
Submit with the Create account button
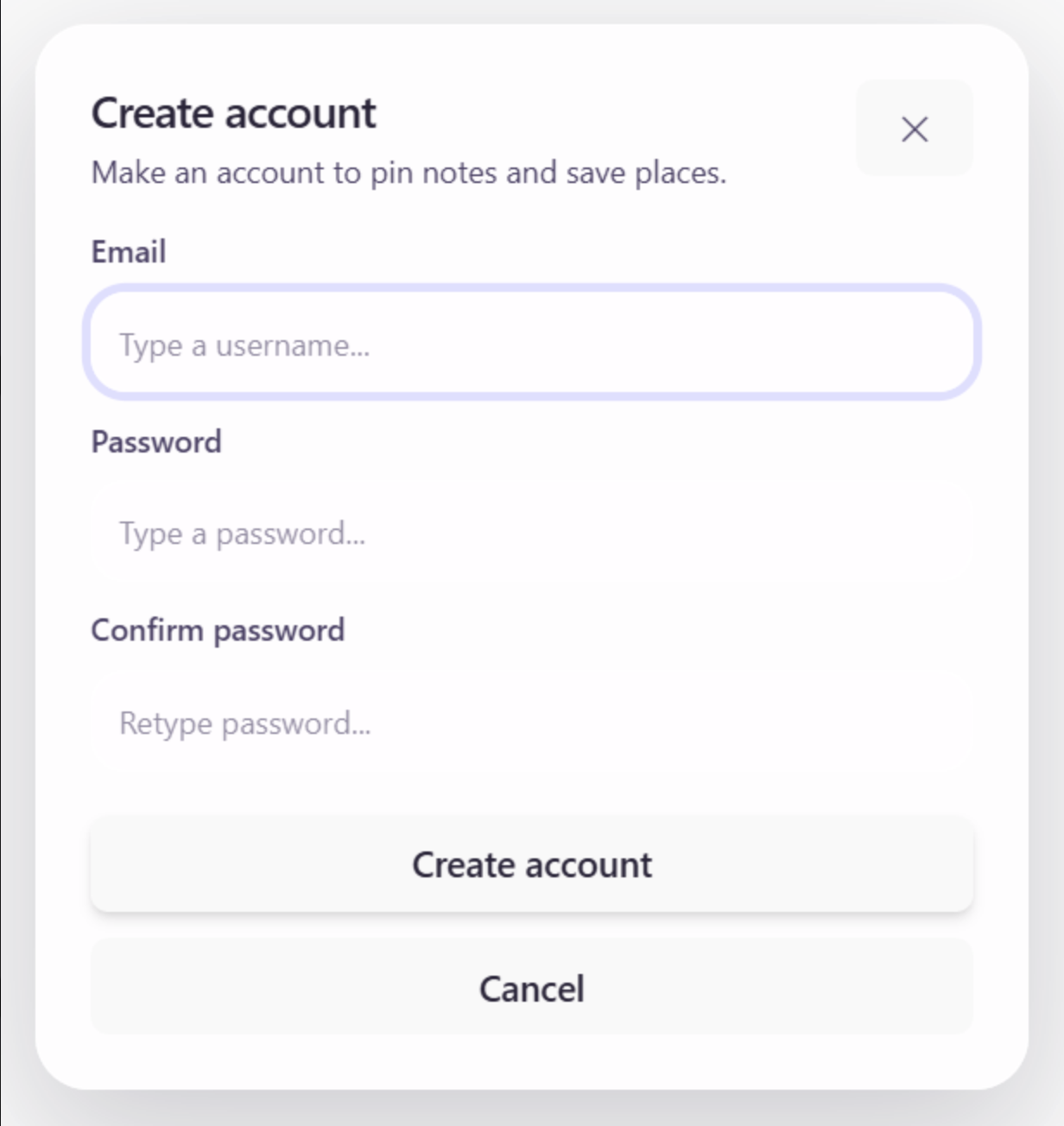point(532,864)
